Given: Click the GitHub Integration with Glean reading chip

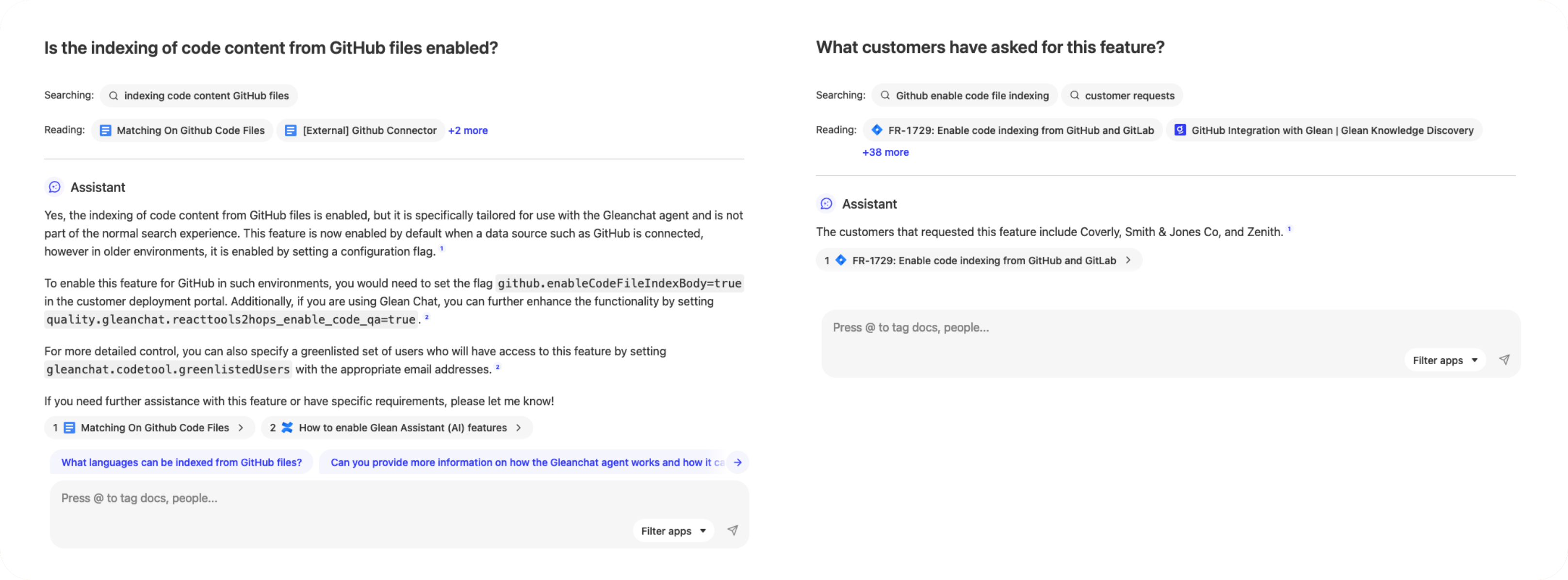Looking at the screenshot, I should pyautogui.click(x=1324, y=130).
